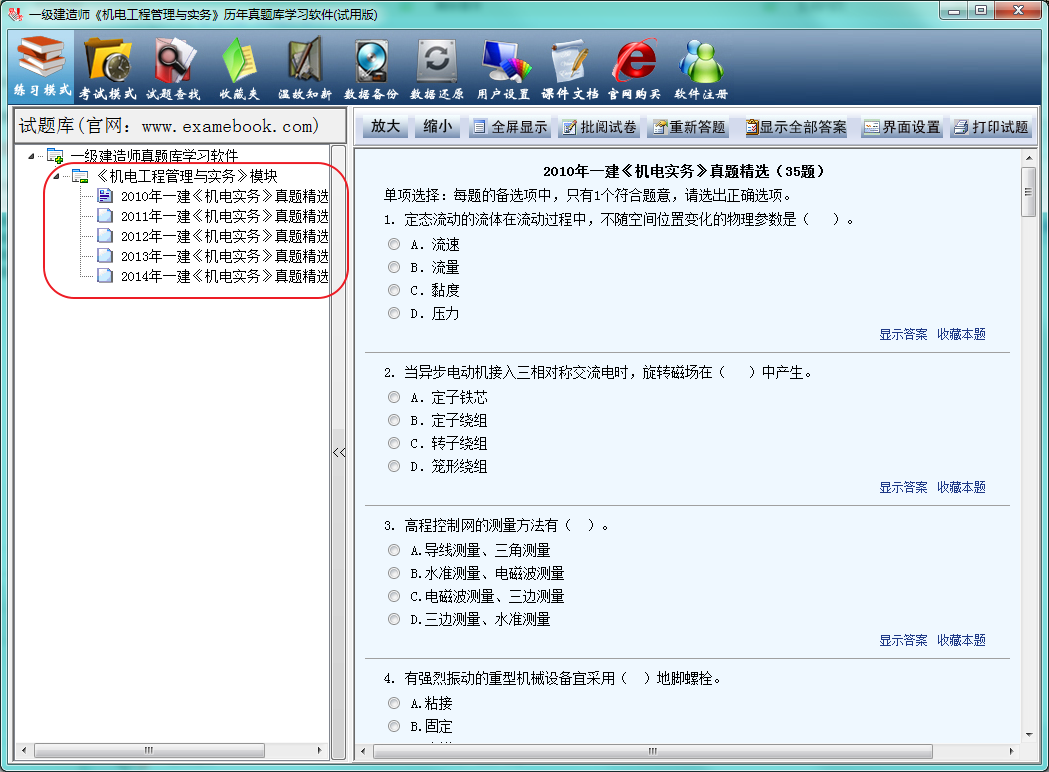Click question pane horizontal scrollbar thumb
Viewport: 1049px width, 772px height.
pyautogui.click(x=652, y=751)
